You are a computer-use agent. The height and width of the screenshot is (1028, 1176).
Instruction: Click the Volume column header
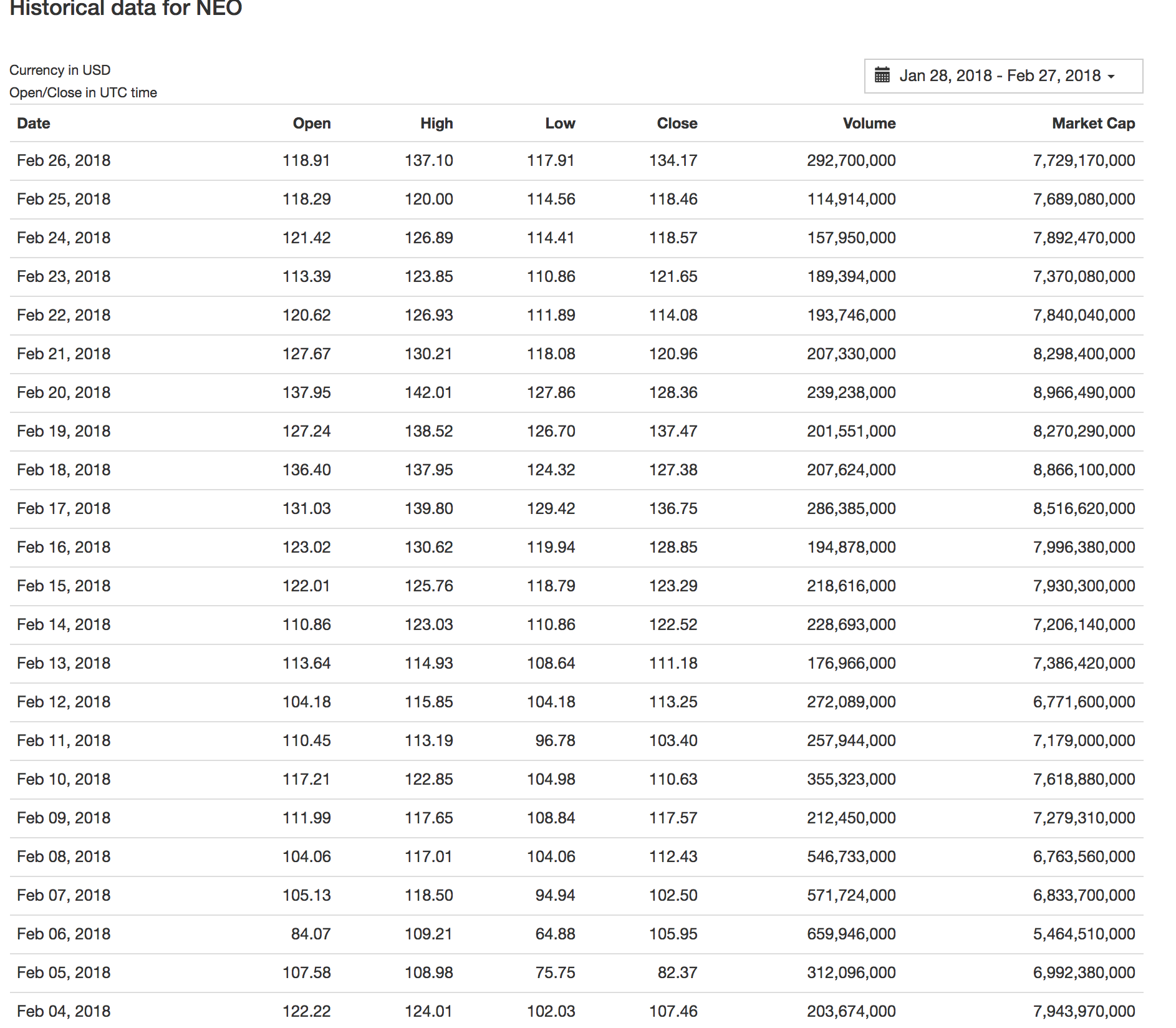869,124
